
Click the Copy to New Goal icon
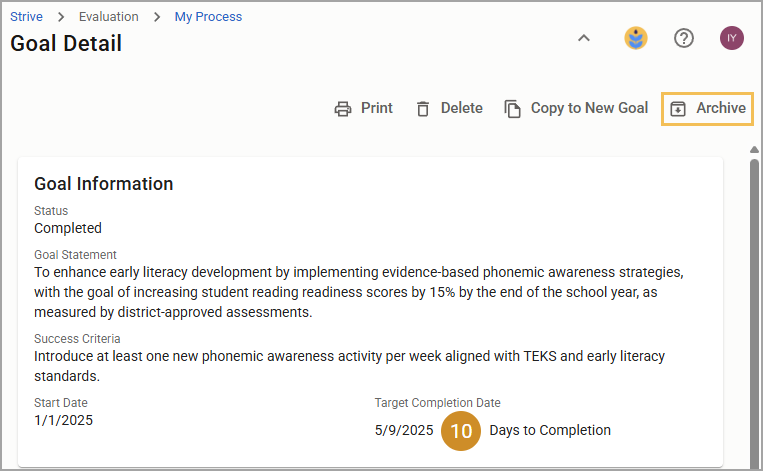click(512, 109)
